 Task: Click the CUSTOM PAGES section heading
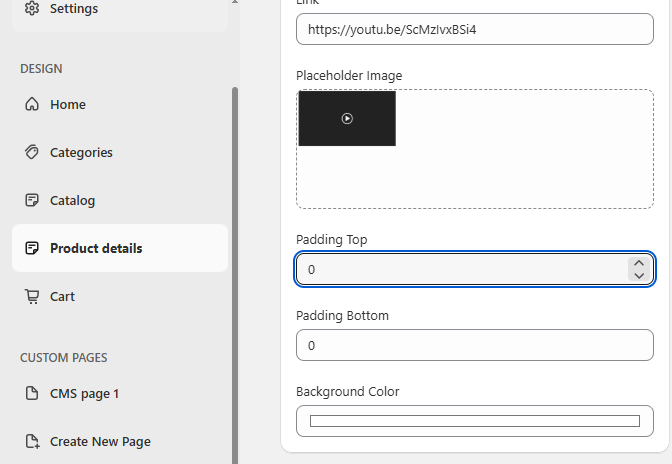click(x=63, y=357)
